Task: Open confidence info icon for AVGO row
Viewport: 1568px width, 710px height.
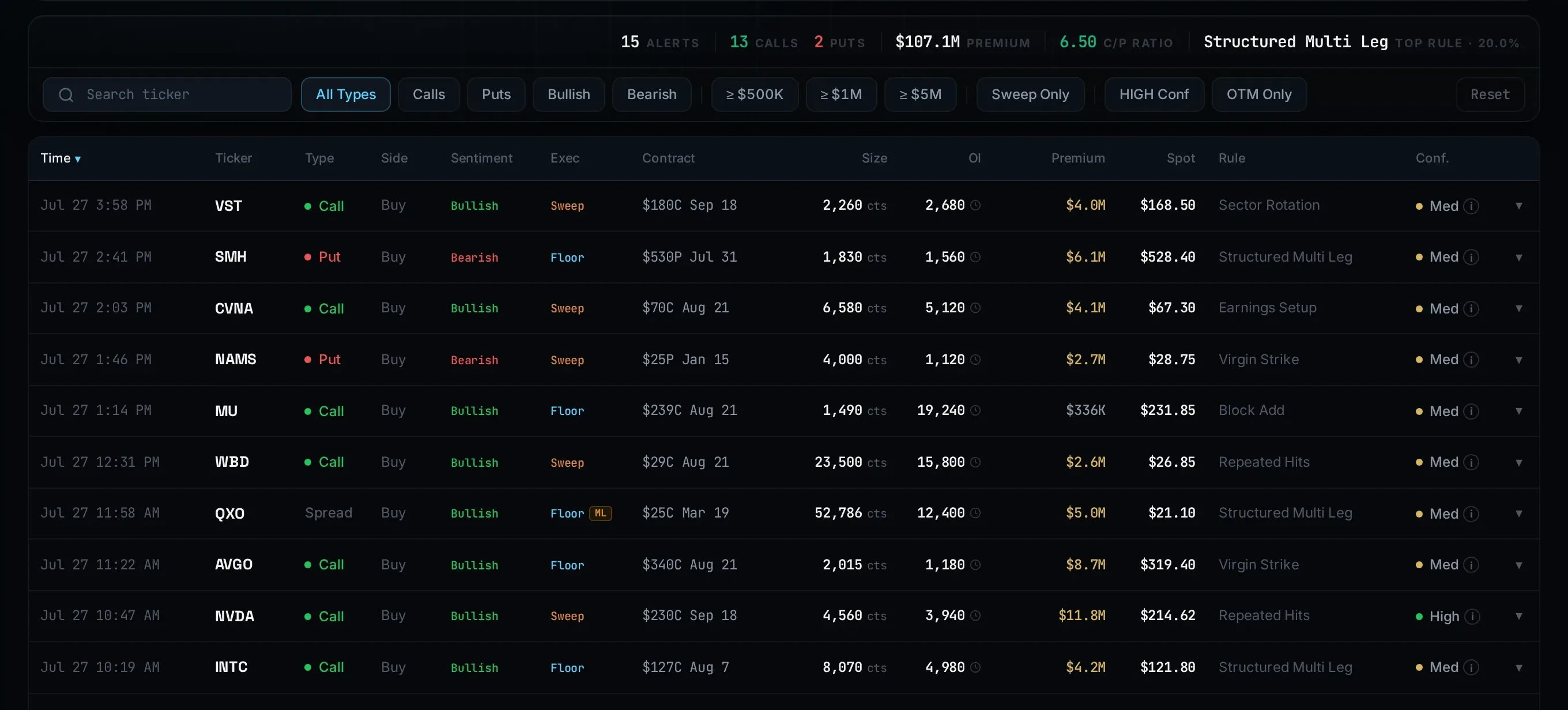Action: tap(1471, 565)
